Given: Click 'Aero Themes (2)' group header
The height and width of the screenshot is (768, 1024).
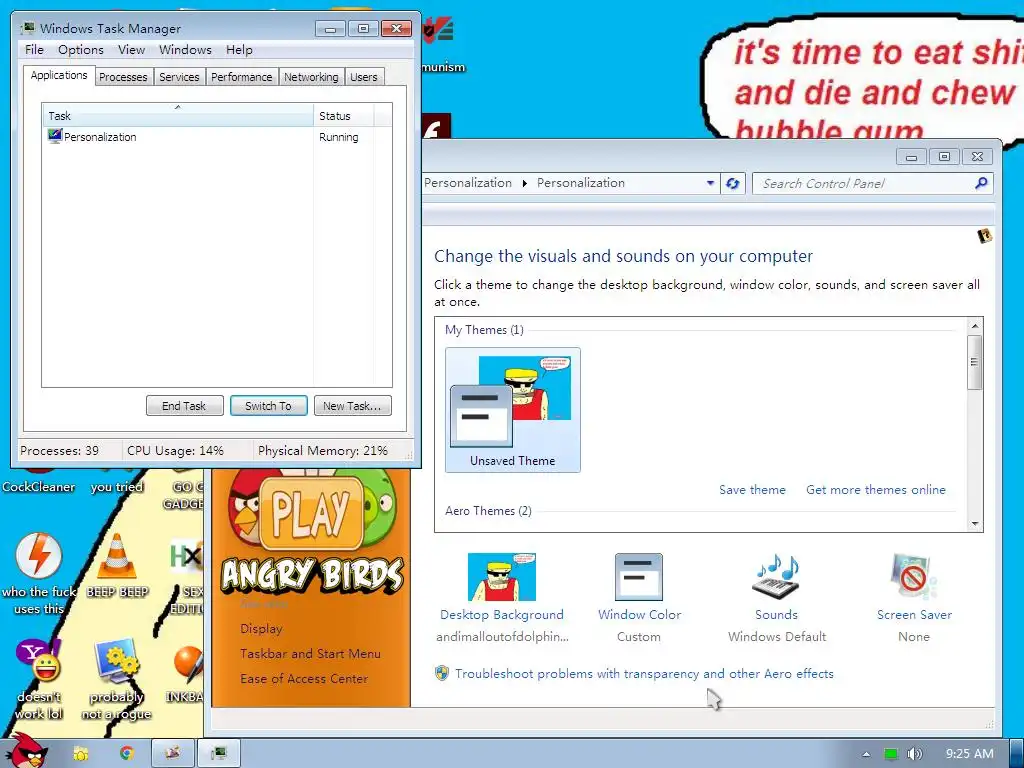Looking at the screenshot, I should (488, 511).
